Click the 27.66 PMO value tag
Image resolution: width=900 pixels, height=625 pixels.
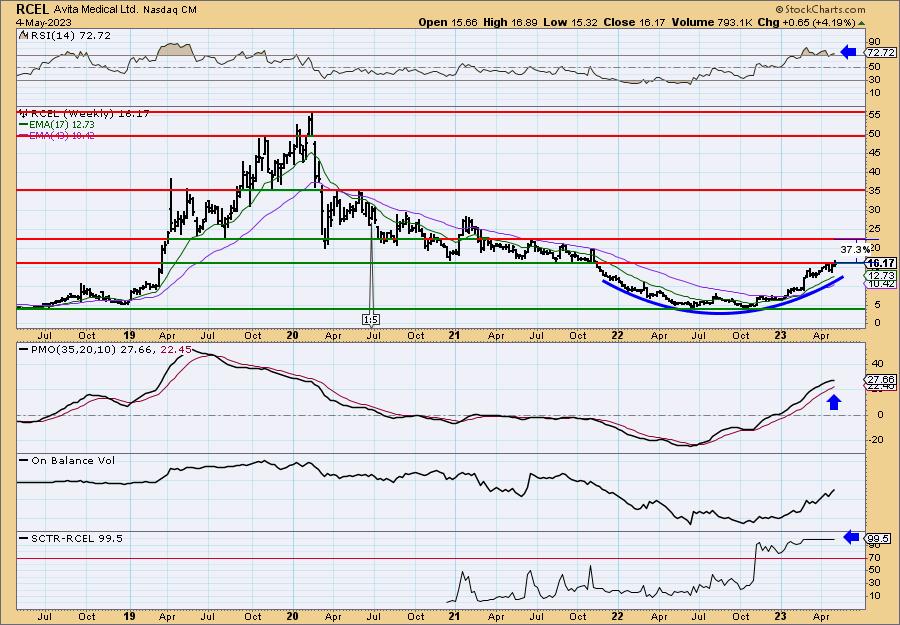pyautogui.click(x=880, y=379)
